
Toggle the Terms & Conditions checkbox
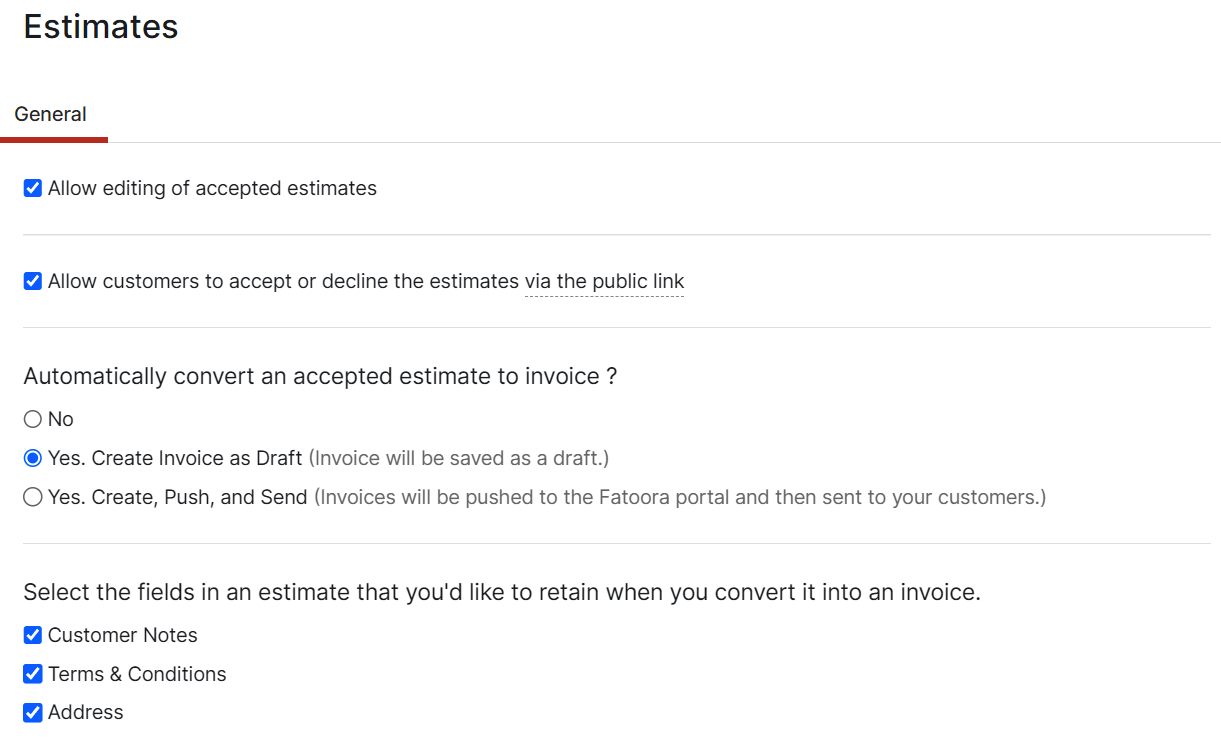pyautogui.click(x=33, y=674)
